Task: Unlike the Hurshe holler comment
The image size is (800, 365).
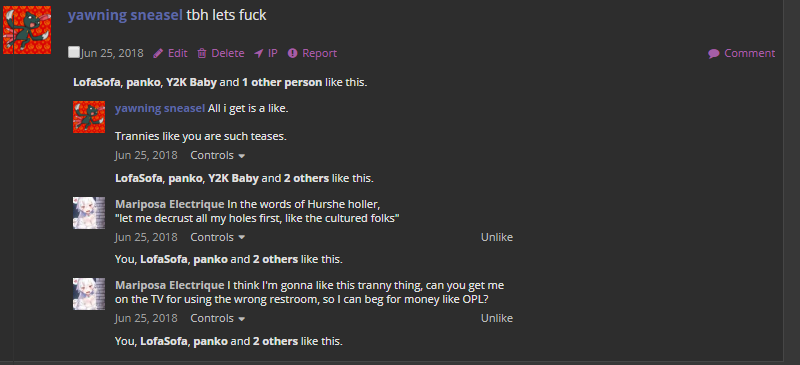Action: pos(496,237)
